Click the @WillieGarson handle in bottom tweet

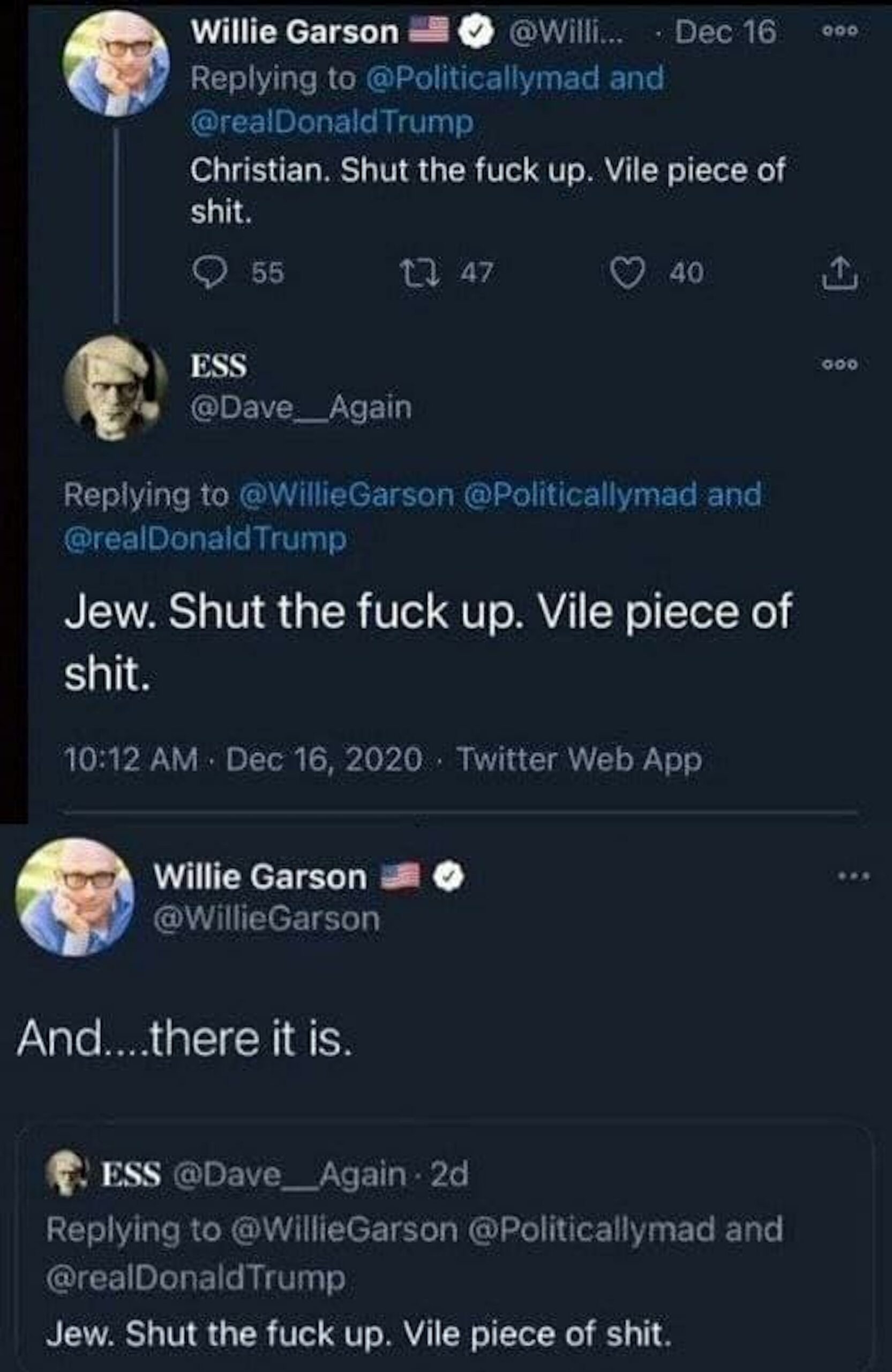(266, 920)
